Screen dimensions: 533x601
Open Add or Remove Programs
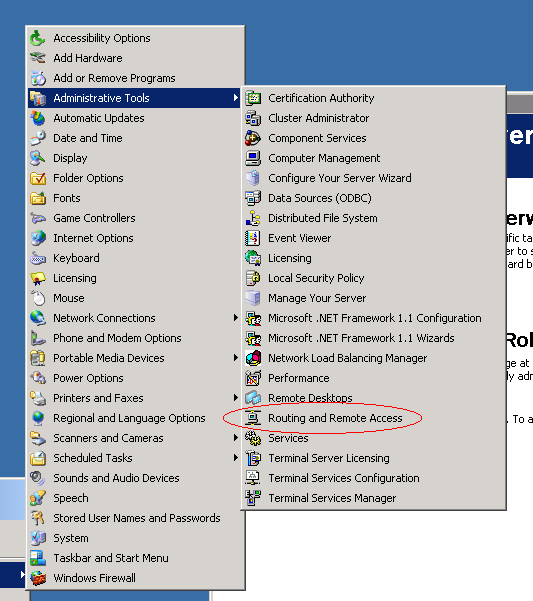(x=134, y=78)
